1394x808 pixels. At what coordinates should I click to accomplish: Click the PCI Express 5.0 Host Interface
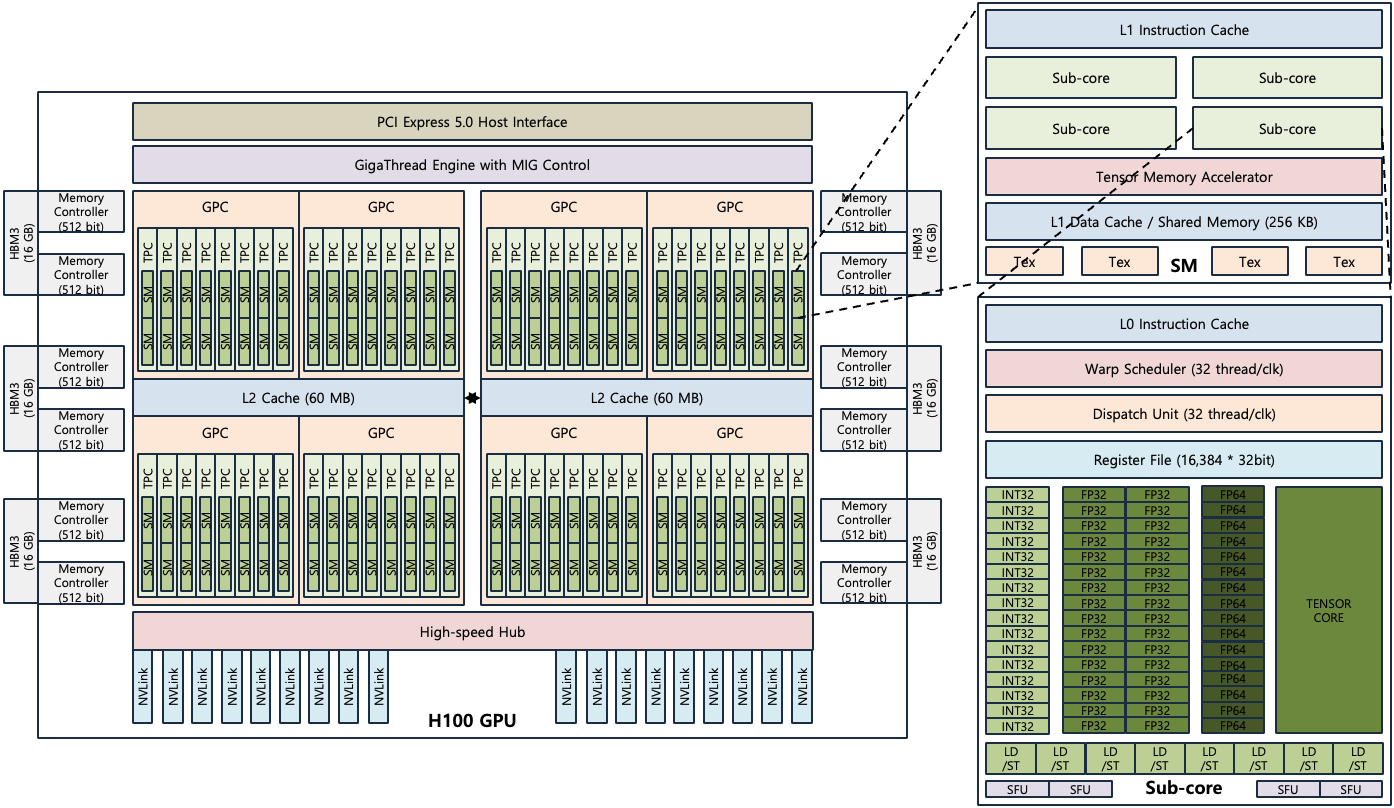[x=473, y=121]
